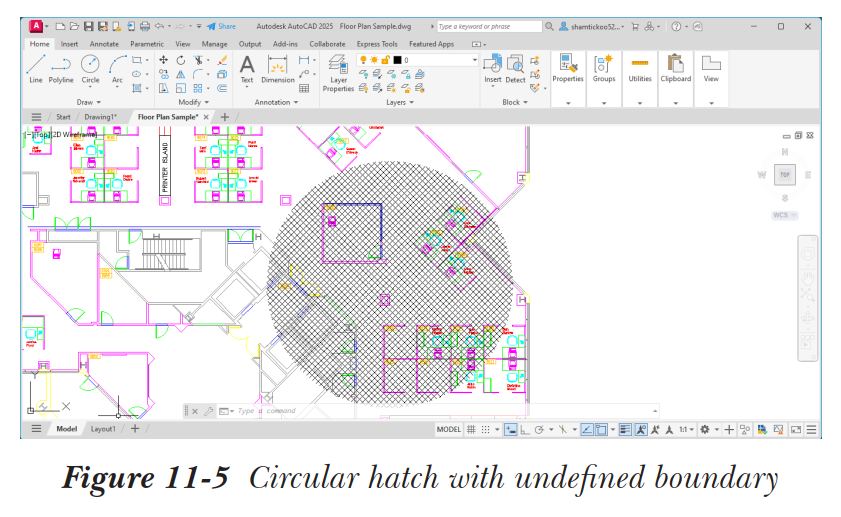This screenshot has width=841, height=517.
Task: Toggle drawing grid display in status bar
Action: pyautogui.click(x=471, y=430)
